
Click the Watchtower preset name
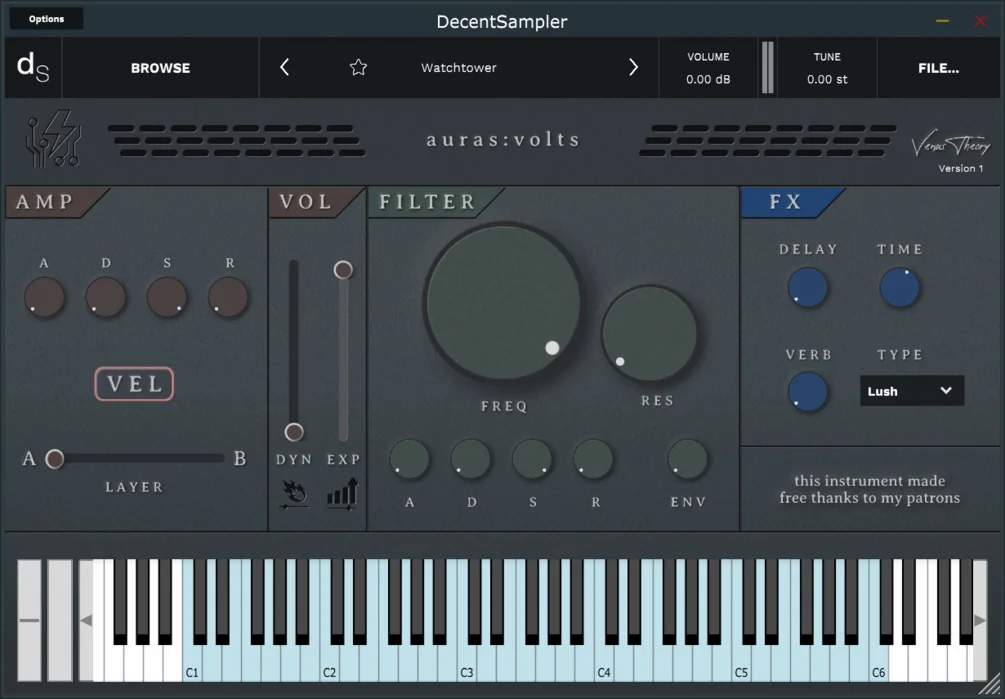click(459, 67)
